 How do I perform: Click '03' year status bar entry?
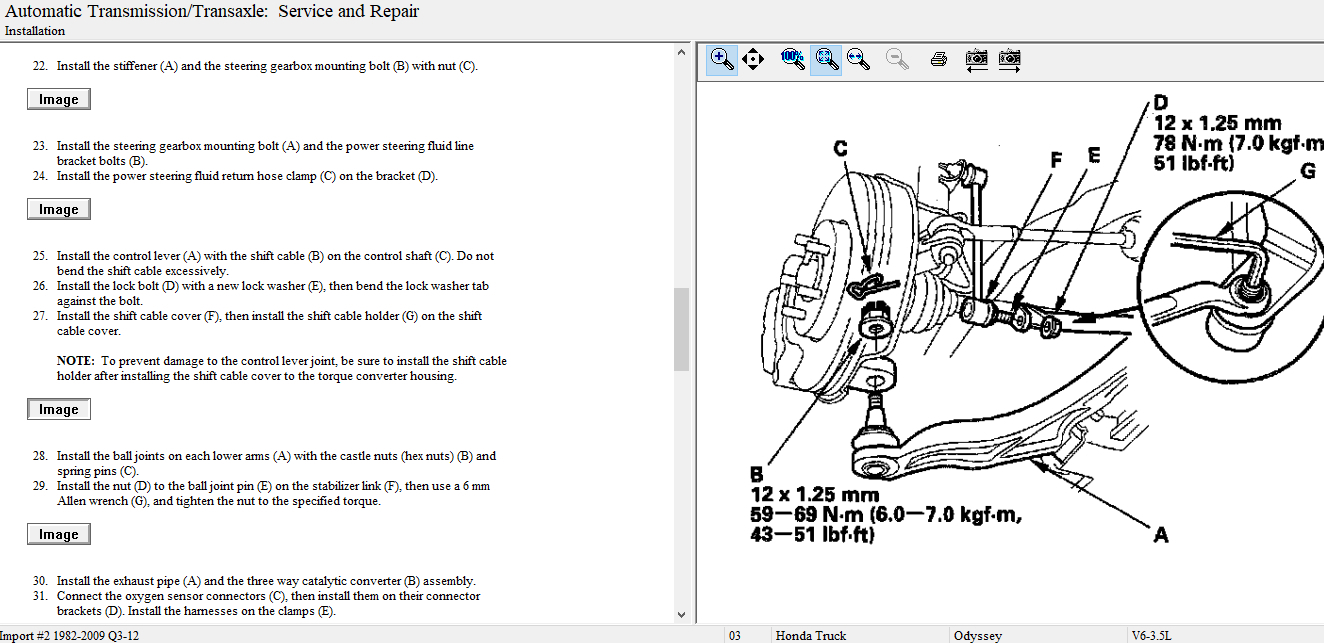point(735,635)
